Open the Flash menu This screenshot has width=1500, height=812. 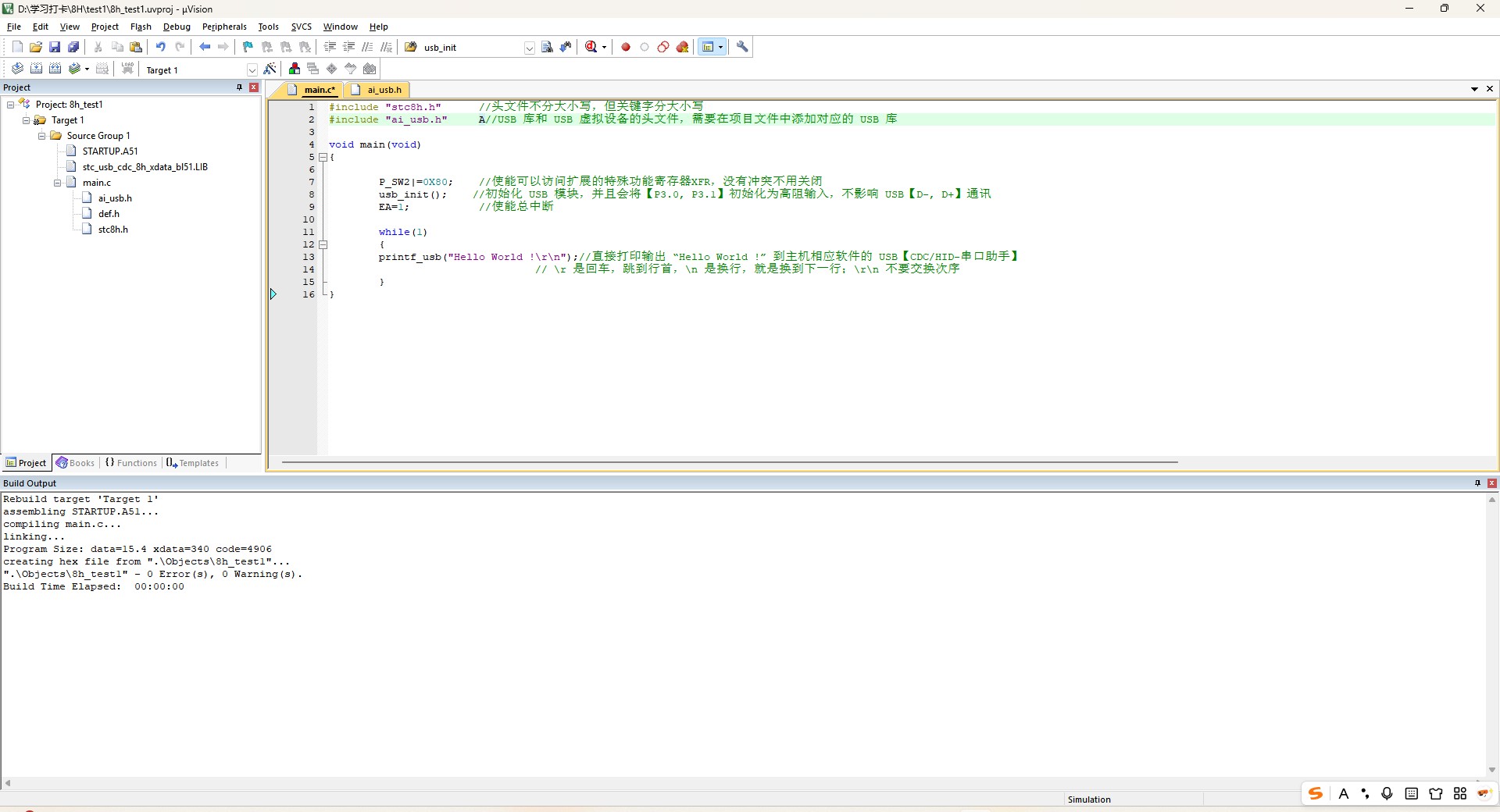[141, 27]
